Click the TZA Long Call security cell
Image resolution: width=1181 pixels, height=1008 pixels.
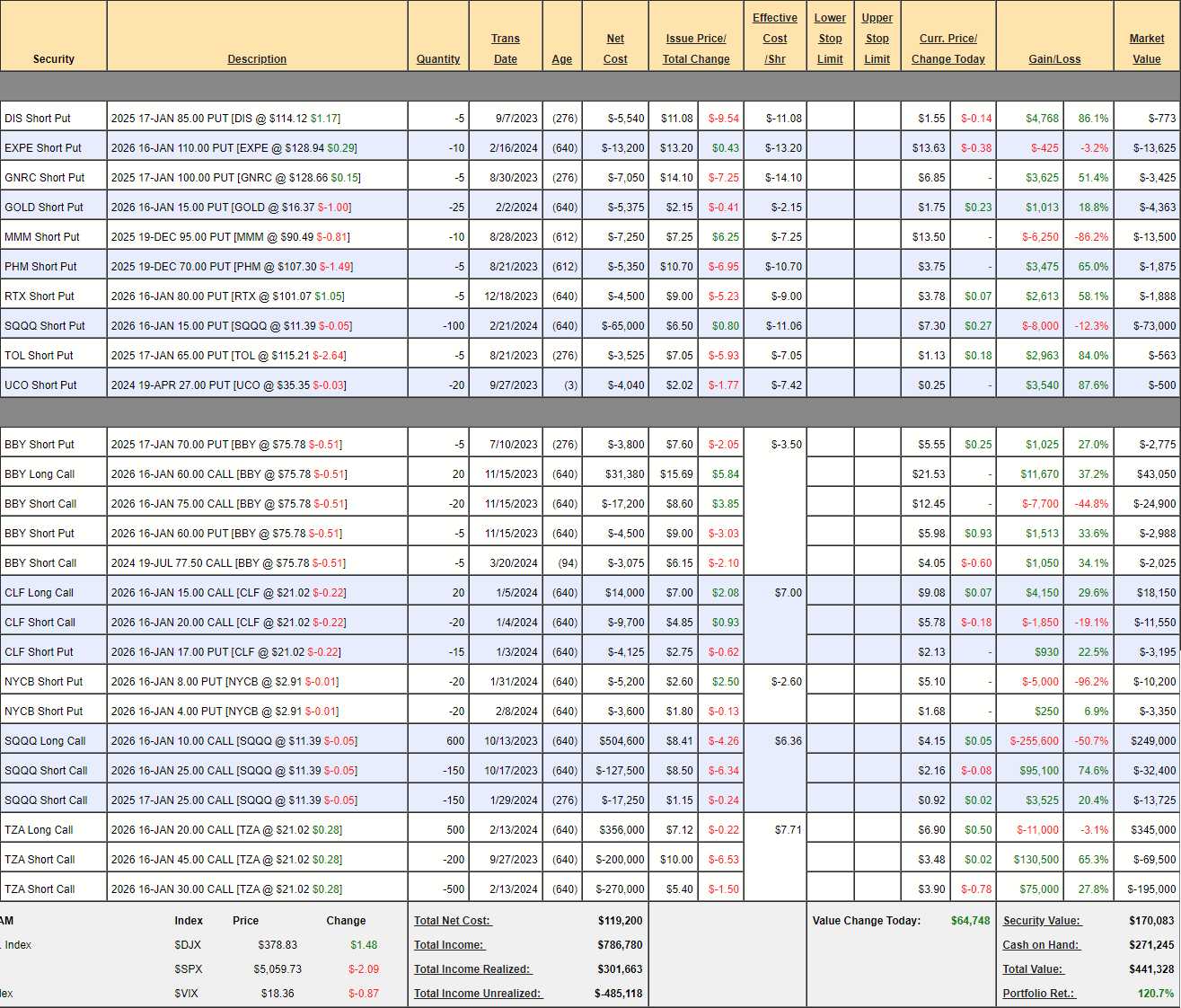[39, 830]
